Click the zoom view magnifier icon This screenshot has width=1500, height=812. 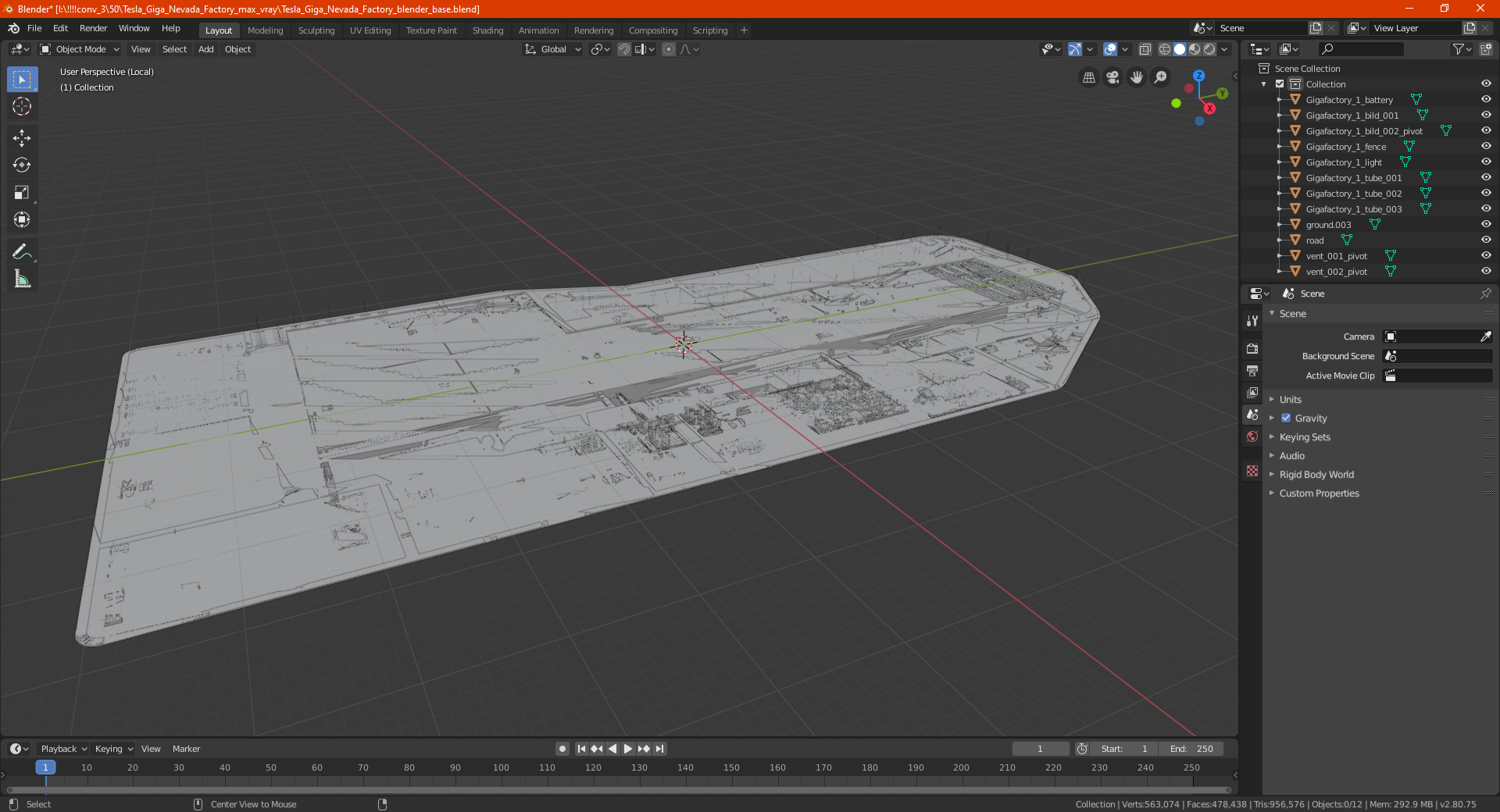1161,77
